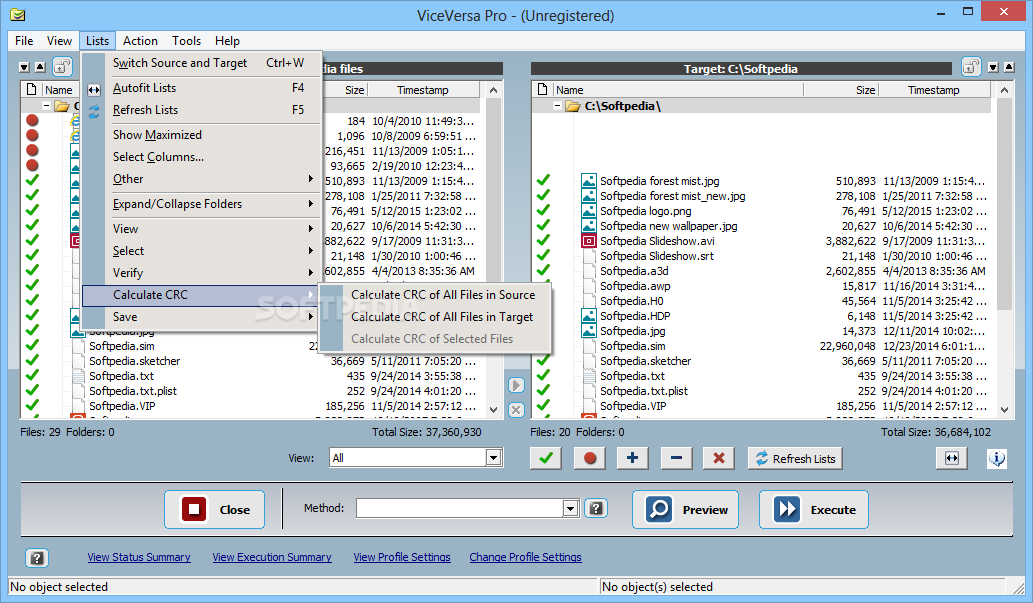
Task: Click target pane scrollbar down arrow
Action: pyautogui.click(x=1004, y=409)
